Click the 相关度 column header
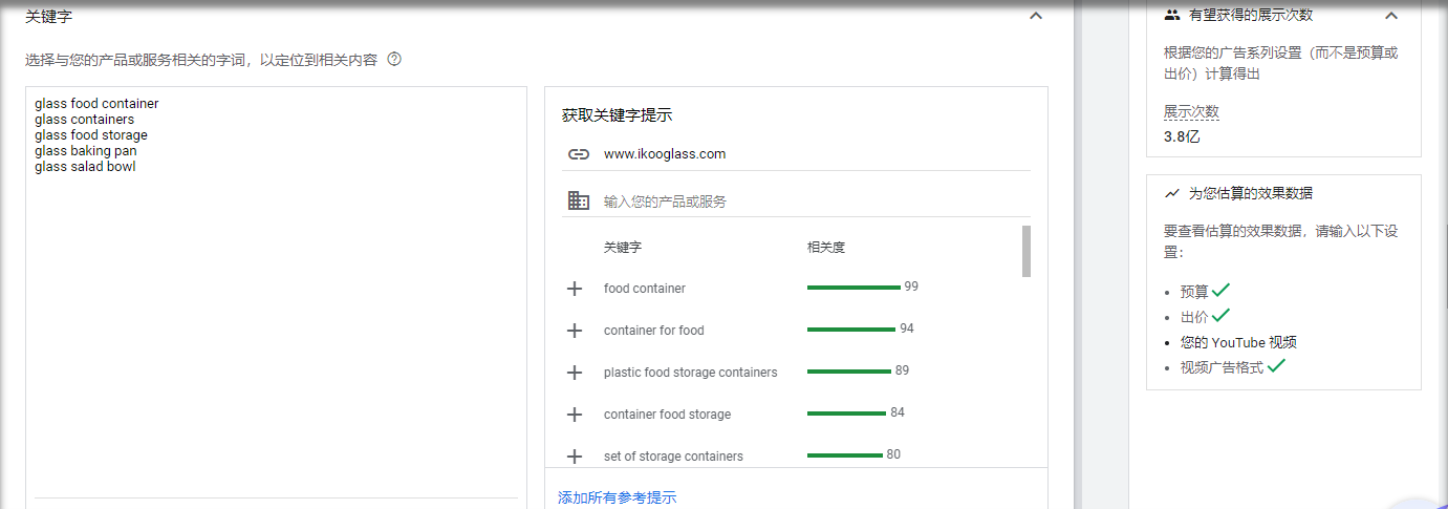 (x=826, y=248)
